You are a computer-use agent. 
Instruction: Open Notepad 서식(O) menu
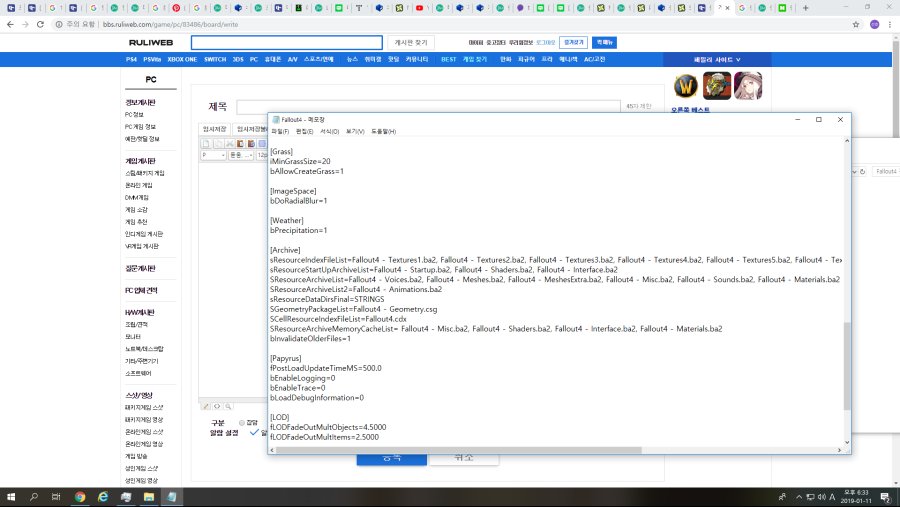330,132
